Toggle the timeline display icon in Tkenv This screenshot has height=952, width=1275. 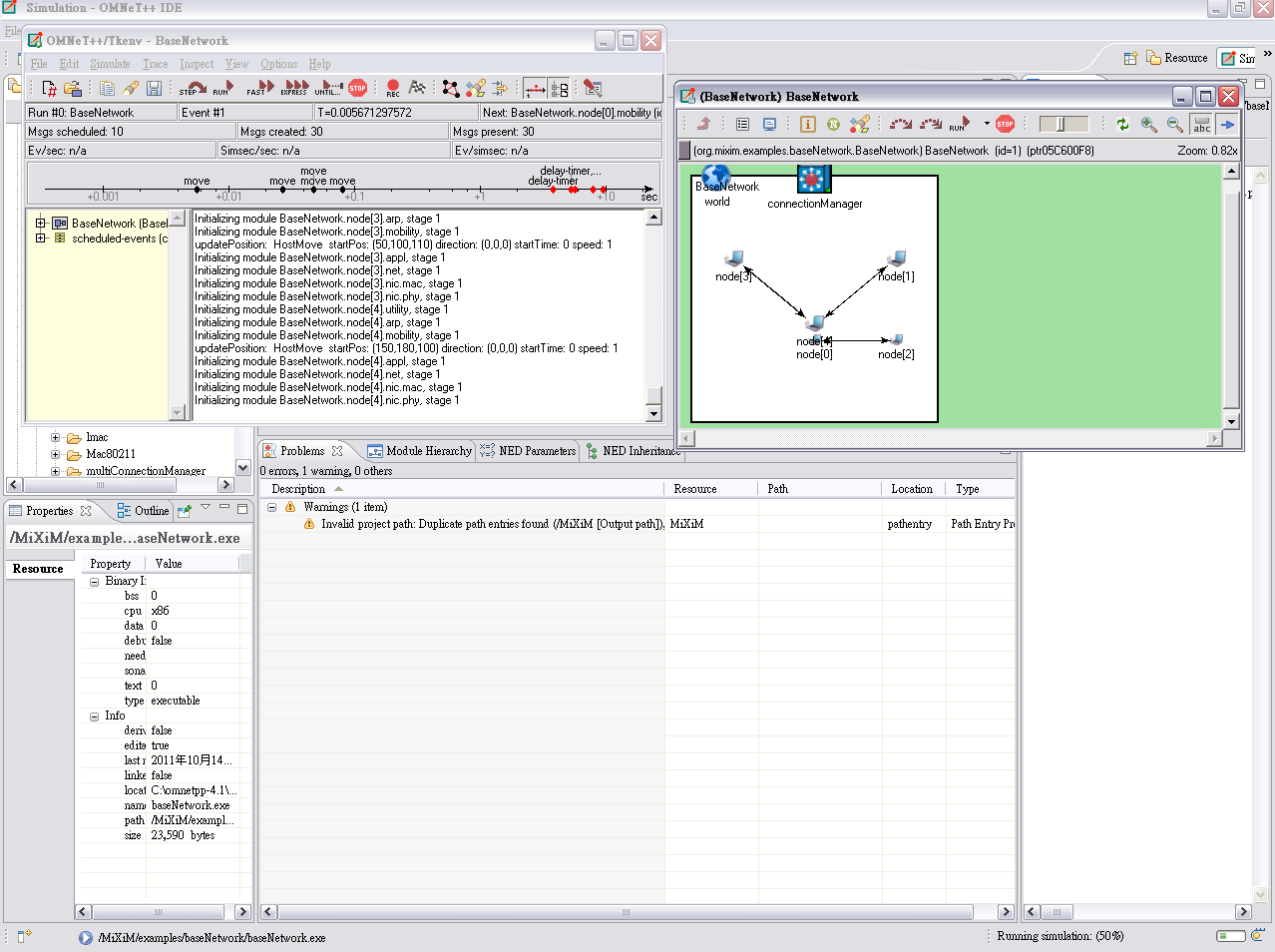pos(535,89)
